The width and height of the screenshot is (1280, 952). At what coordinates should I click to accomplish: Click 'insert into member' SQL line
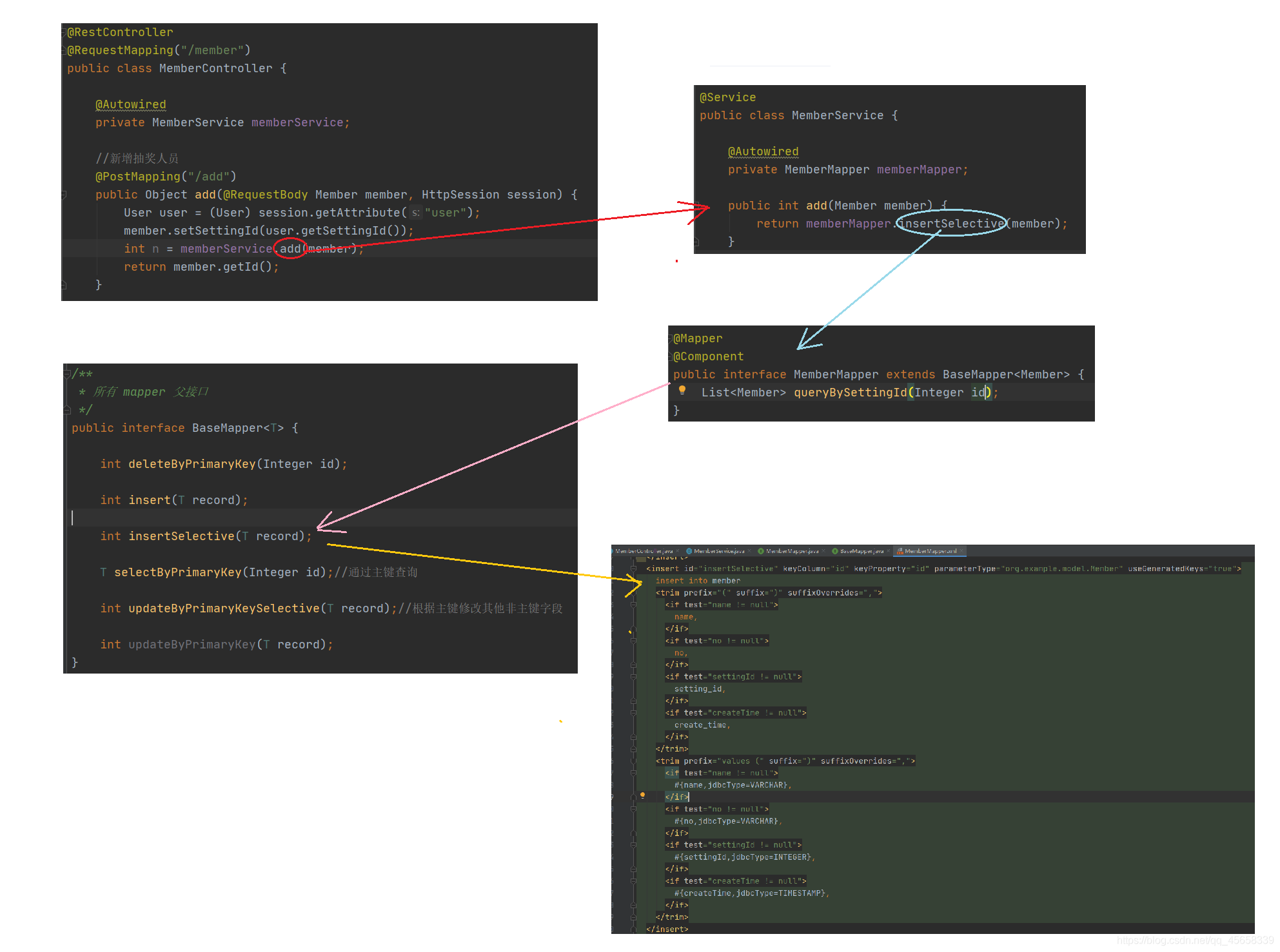698,581
